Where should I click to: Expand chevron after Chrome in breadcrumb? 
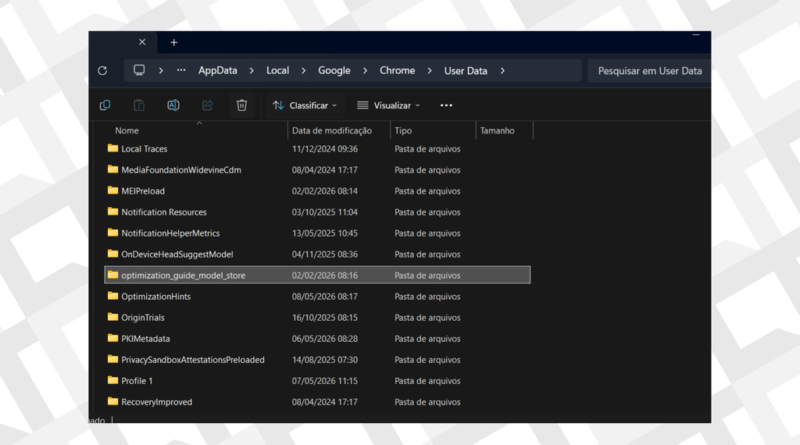pyautogui.click(x=430, y=70)
